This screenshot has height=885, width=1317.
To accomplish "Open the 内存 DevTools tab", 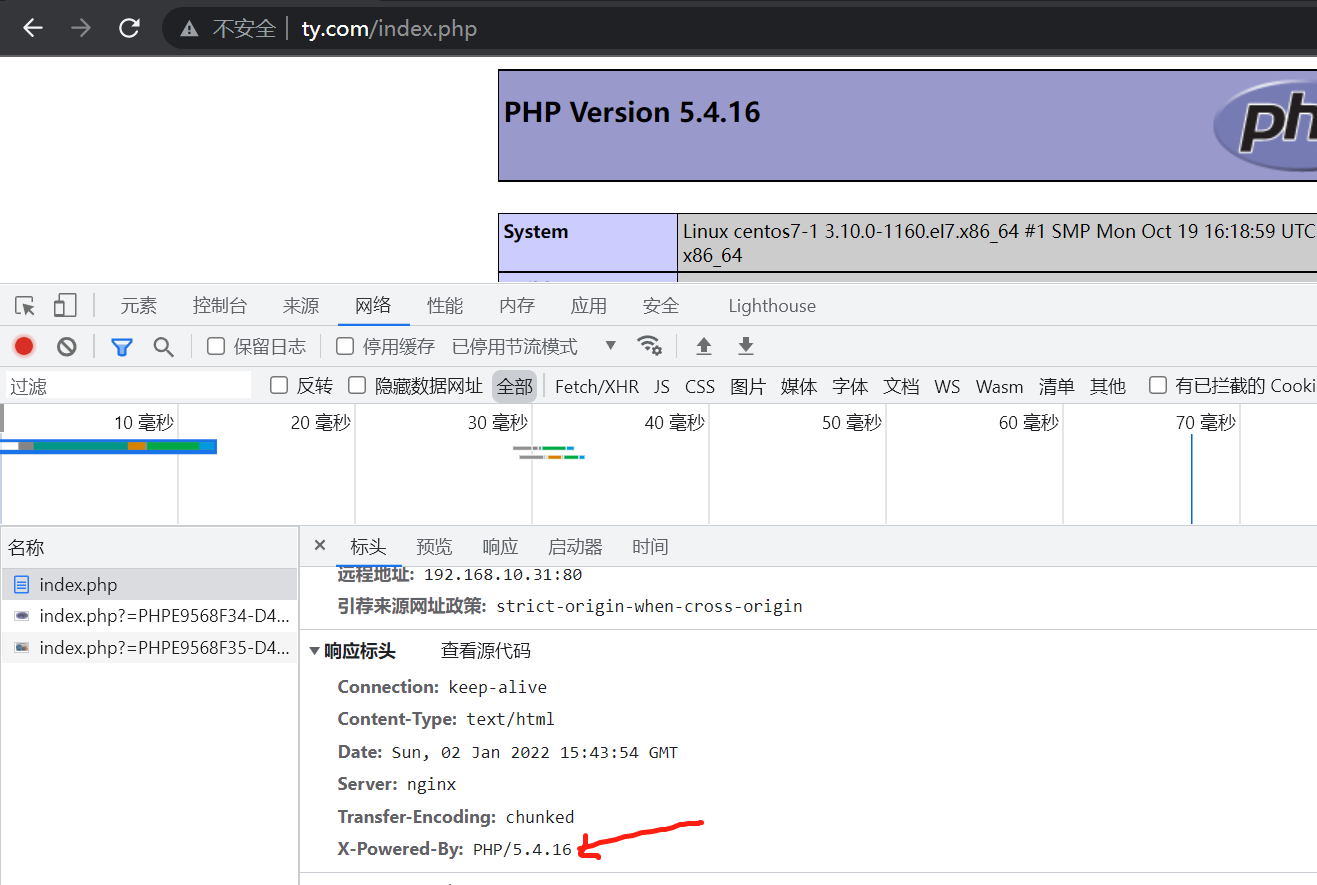I will coord(517,306).
